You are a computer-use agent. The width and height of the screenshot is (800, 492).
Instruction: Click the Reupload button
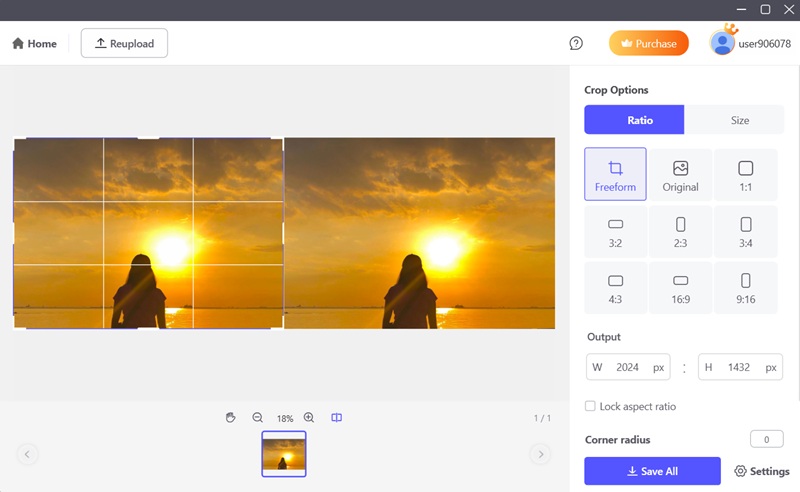pyautogui.click(x=124, y=43)
